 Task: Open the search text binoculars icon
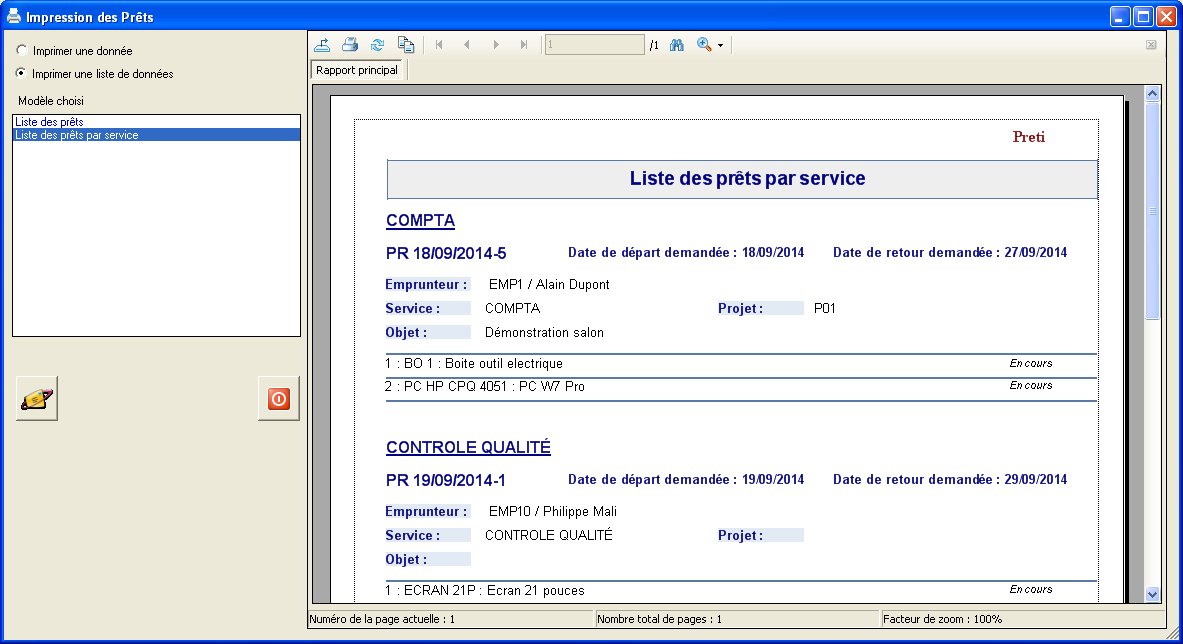click(677, 45)
